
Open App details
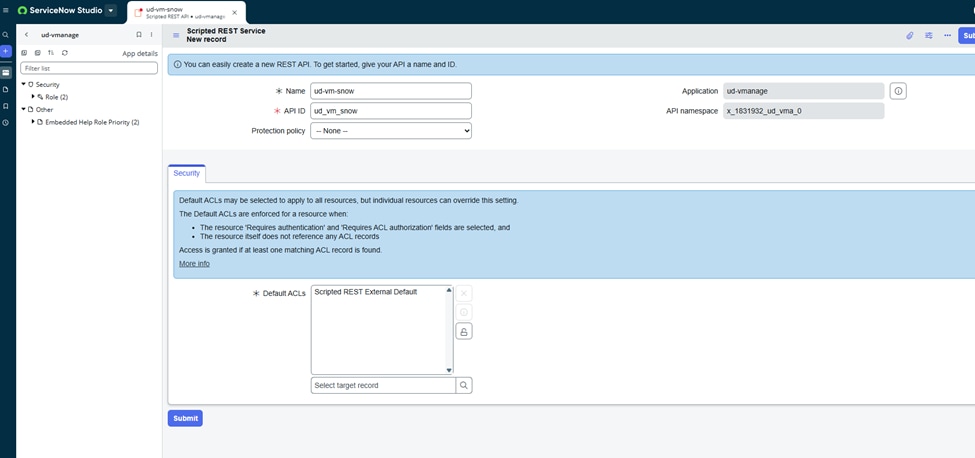[x=140, y=53]
